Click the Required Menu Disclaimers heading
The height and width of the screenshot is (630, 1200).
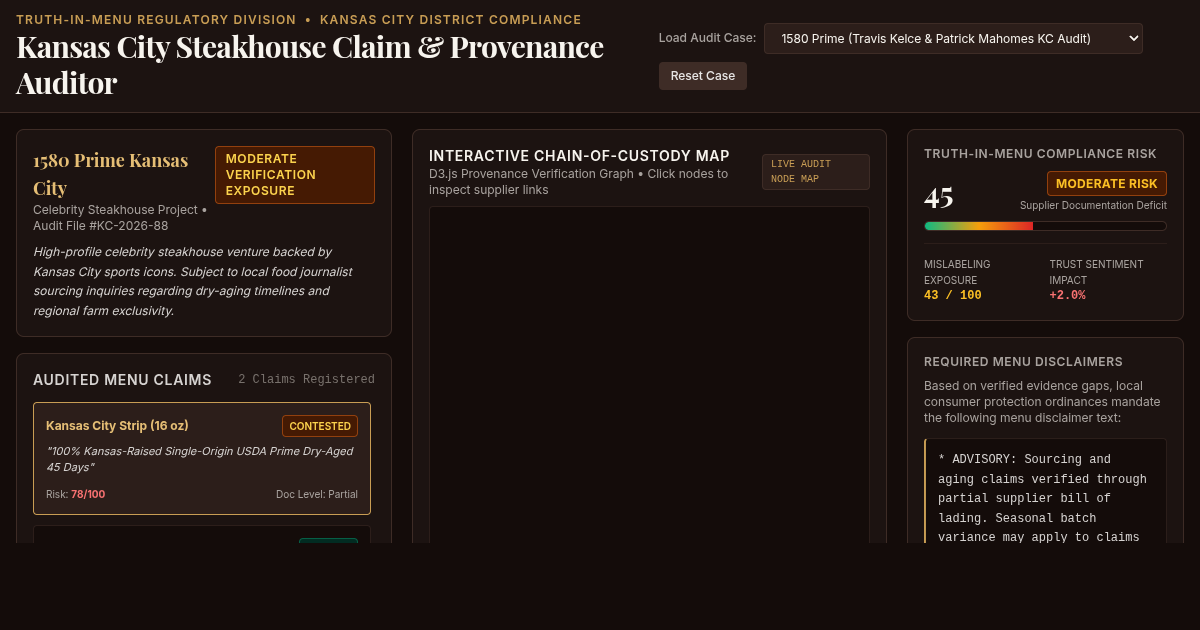tap(1023, 362)
